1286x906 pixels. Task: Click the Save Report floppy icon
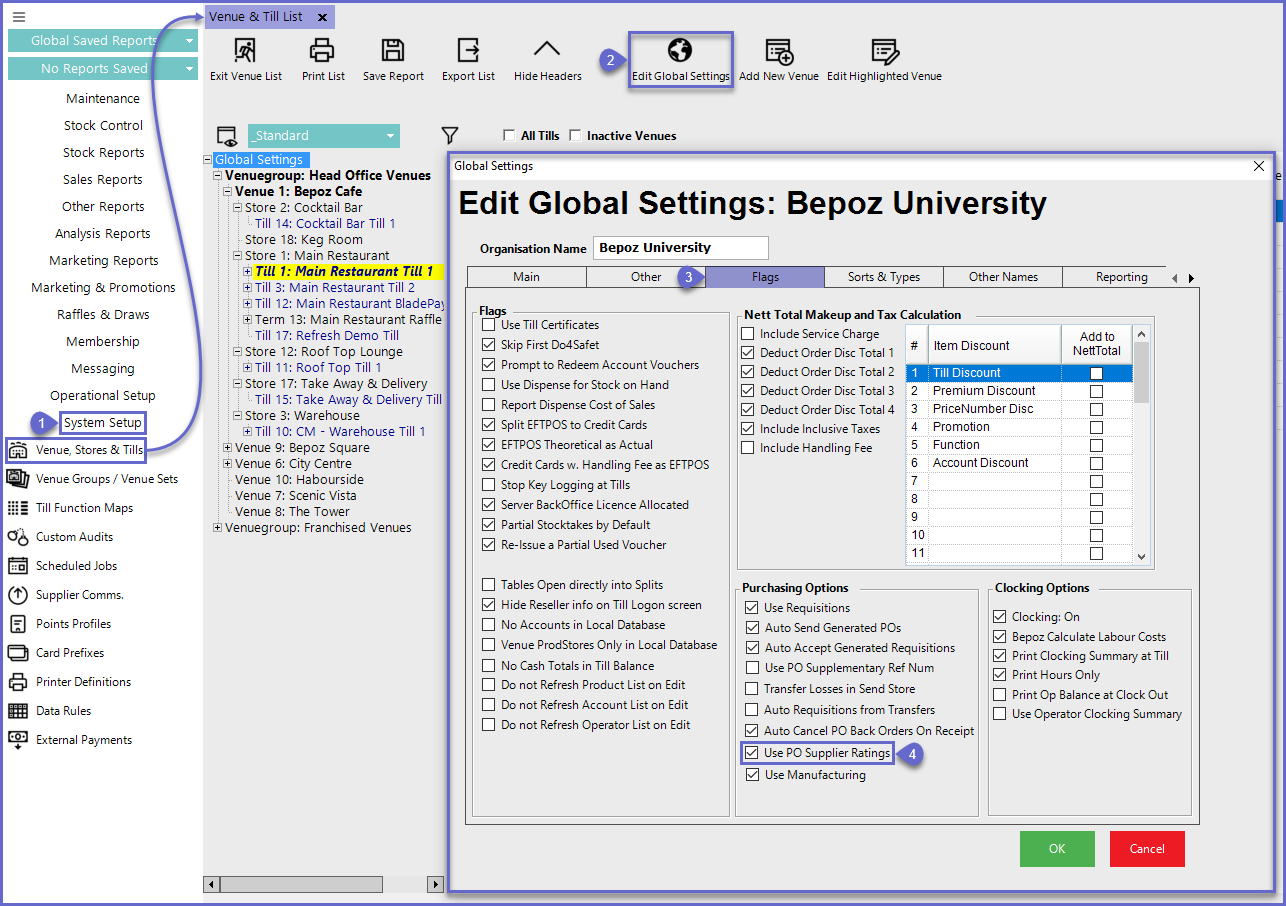(x=393, y=51)
